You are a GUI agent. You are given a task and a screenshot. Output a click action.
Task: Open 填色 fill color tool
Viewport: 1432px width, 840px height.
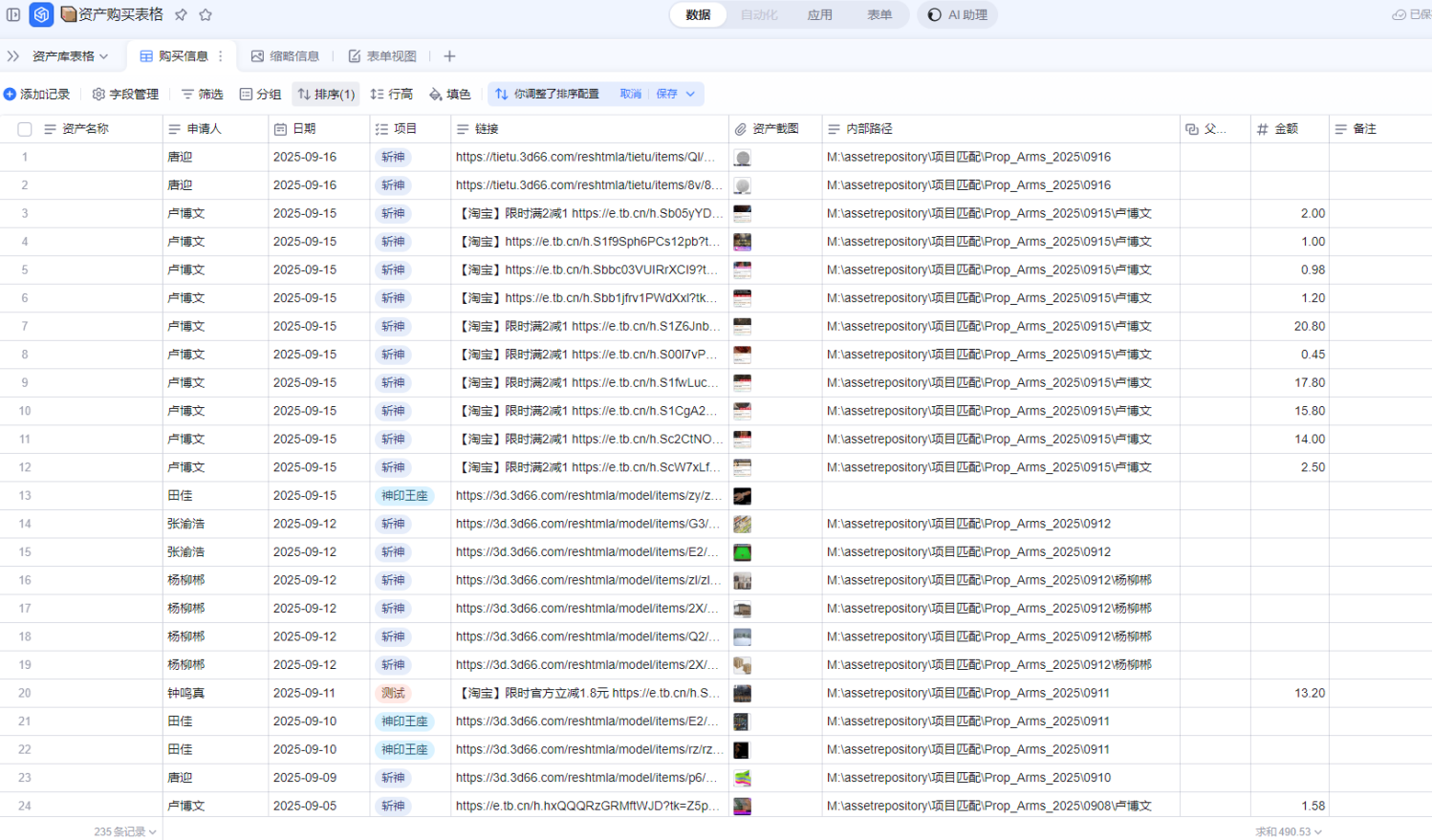[x=449, y=94]
